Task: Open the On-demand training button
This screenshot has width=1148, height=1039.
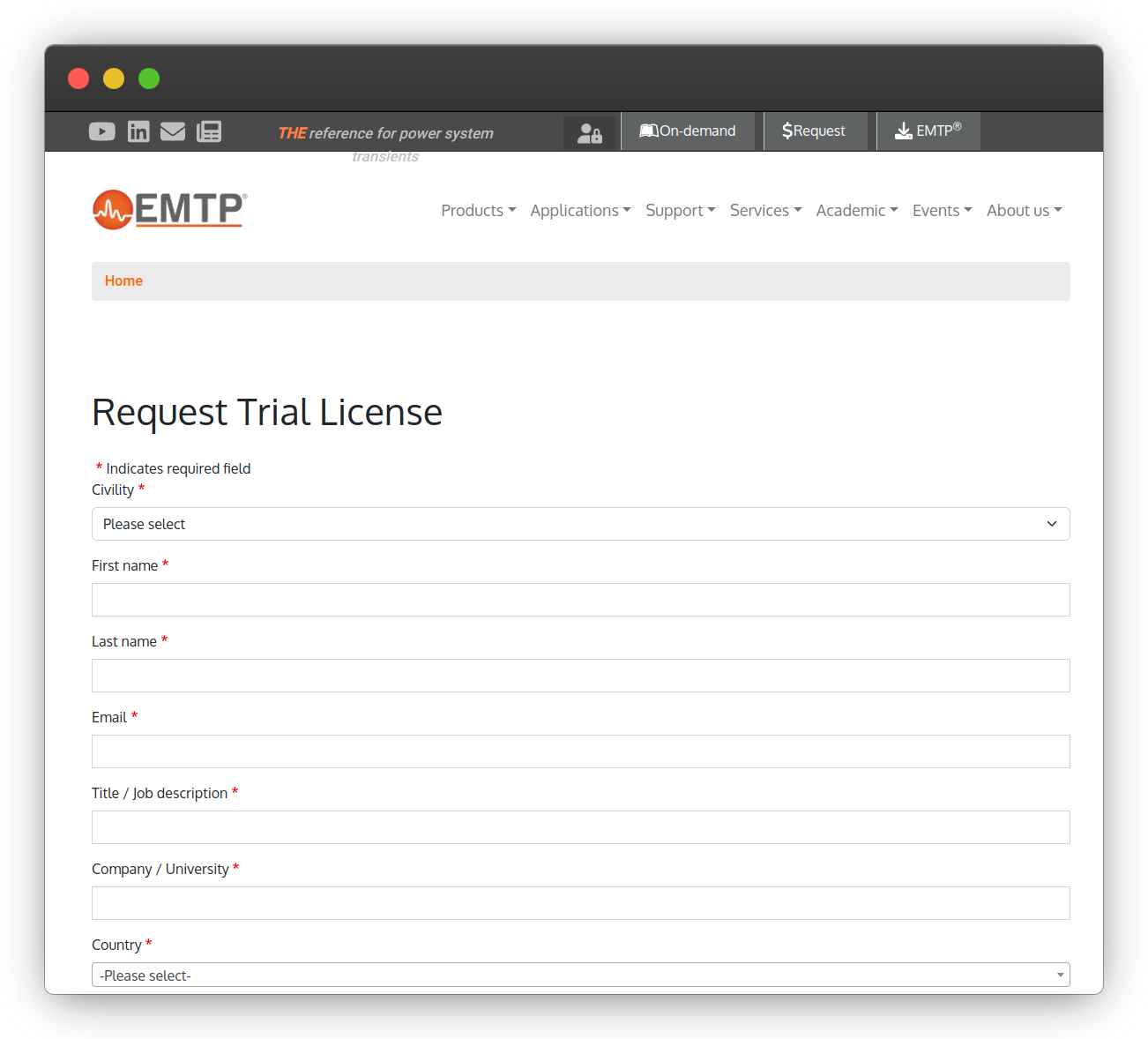Action: (x=688, y=131)
